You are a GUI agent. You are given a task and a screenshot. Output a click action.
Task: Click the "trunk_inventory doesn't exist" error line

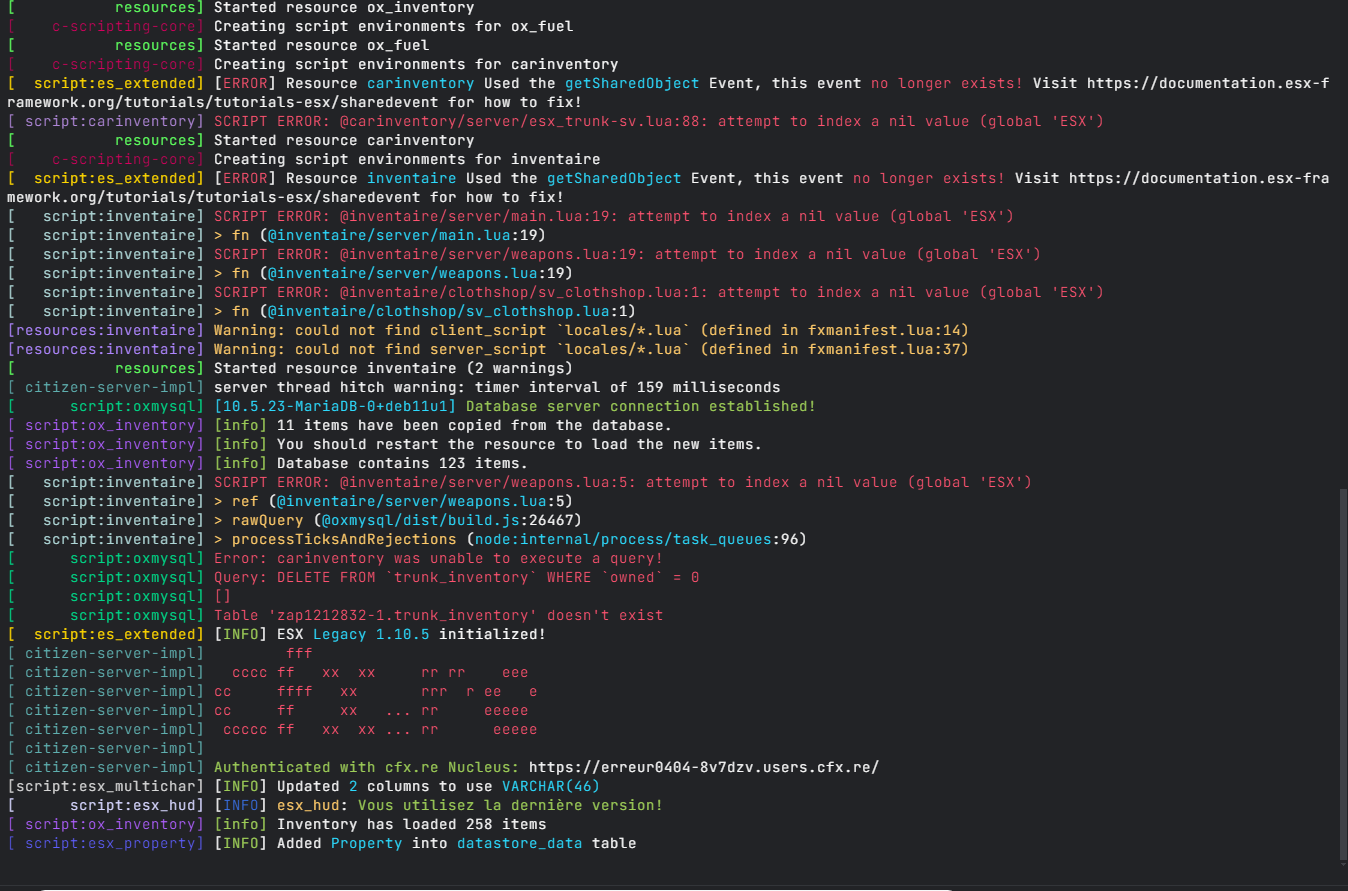click(x=438, y=615)
